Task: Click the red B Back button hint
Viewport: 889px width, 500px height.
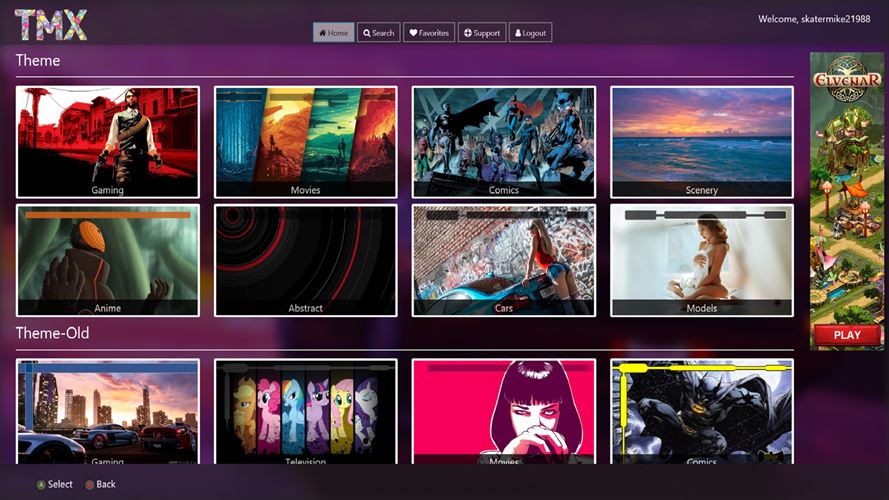Action: pos(100,484)
